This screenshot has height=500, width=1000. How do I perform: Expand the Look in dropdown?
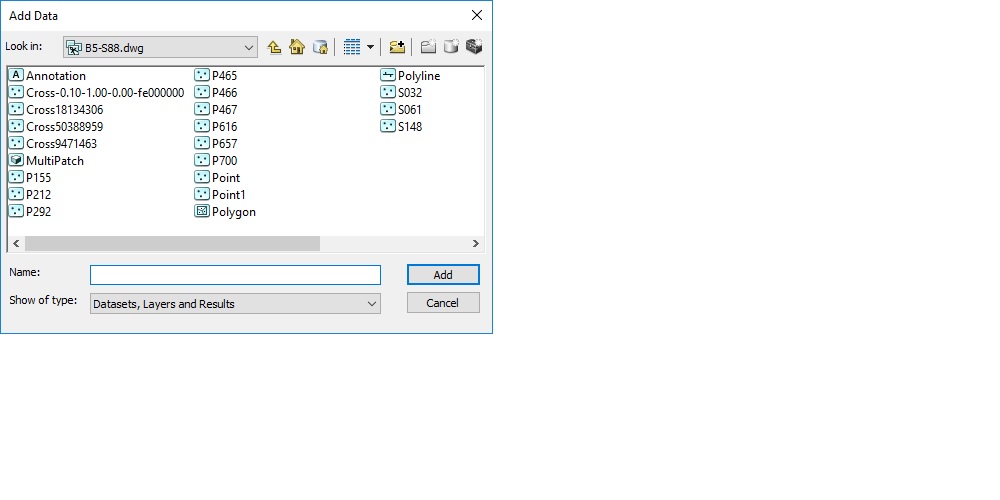coord(249,48)
